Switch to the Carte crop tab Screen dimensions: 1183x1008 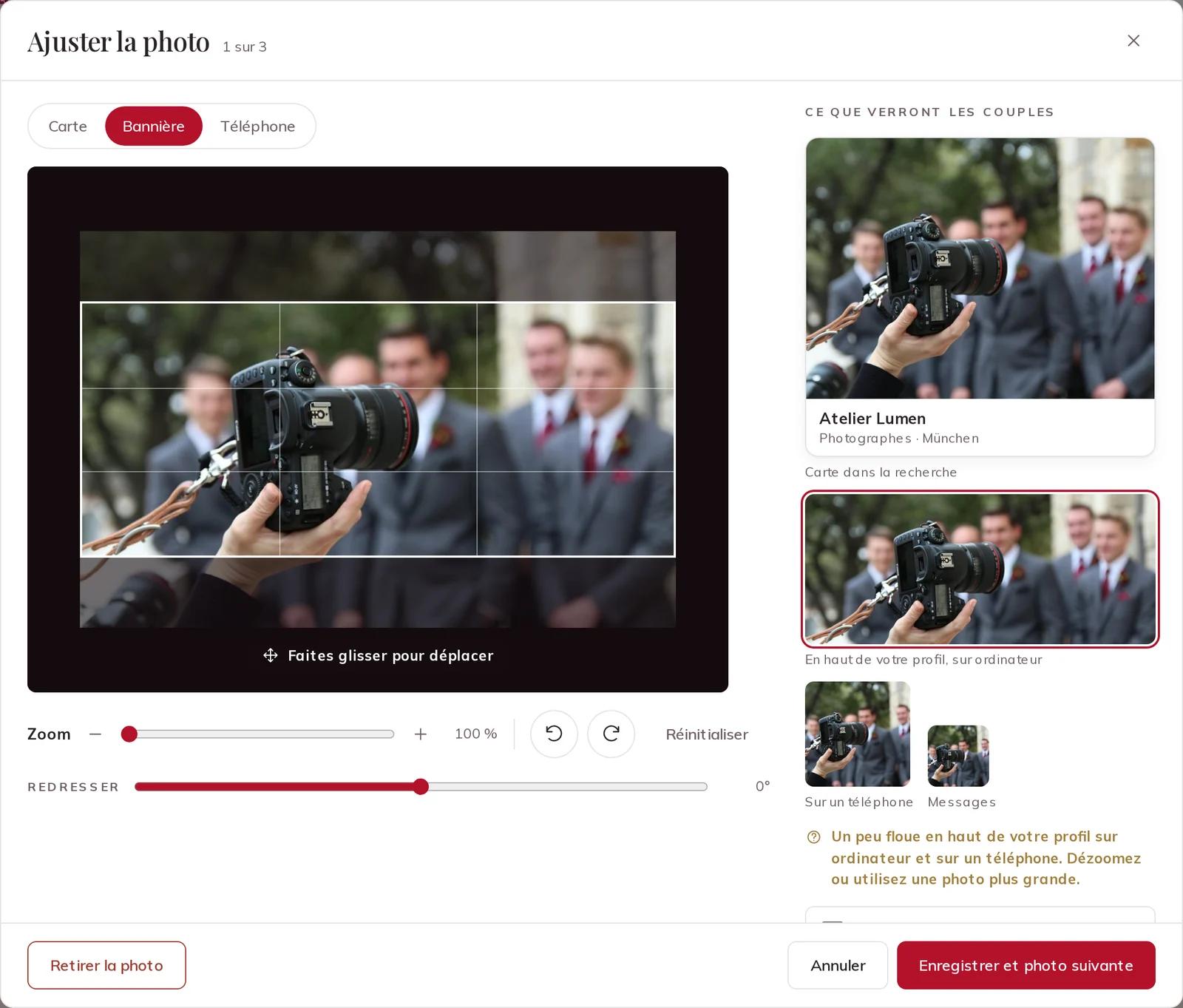pyautogui.click(x=68, y=126)
